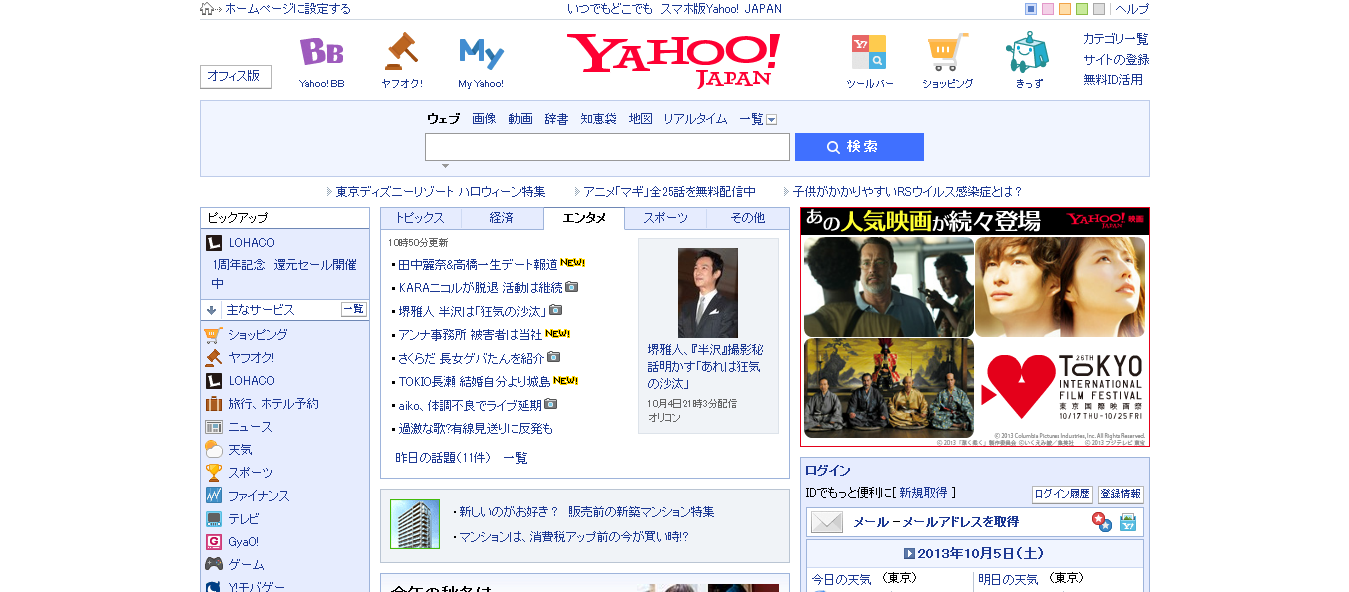Open アンナ事務所 被害者は当社 headline
The width and height of the screenshot is (1349, 592).
click(470, 335)
